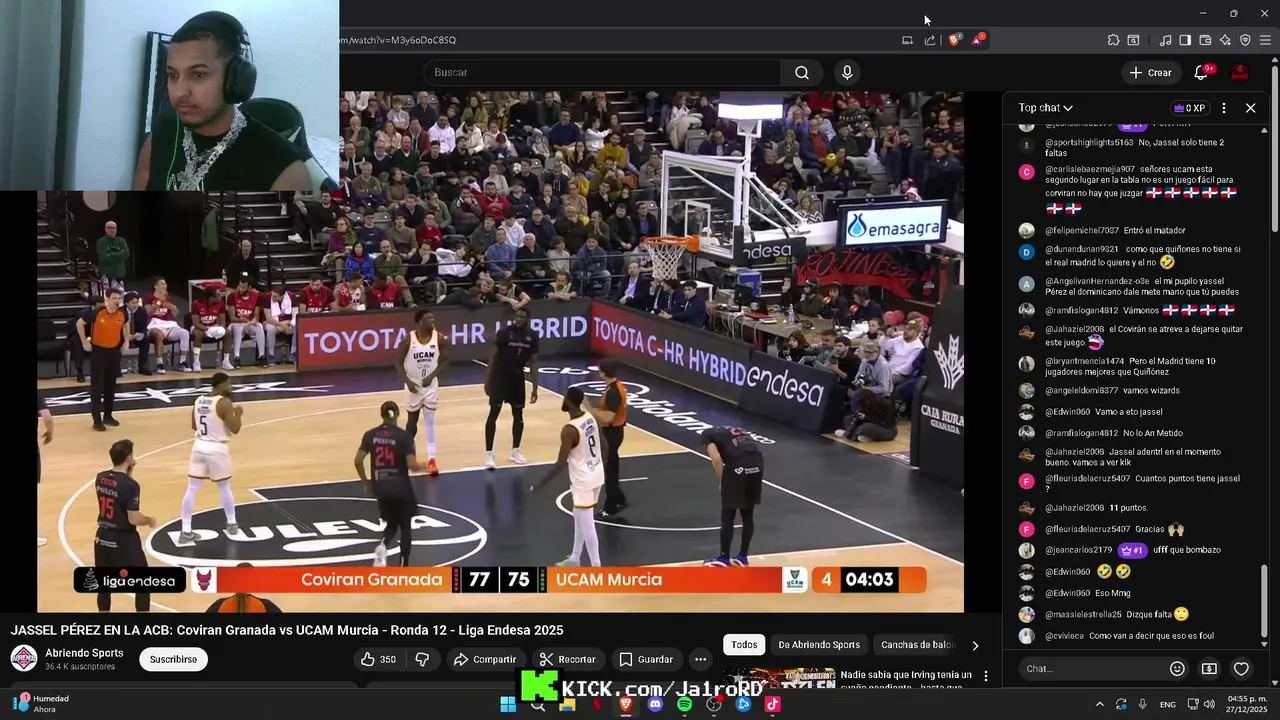
Task: Open the emoji picker in chat
Action: [1177, 668]
